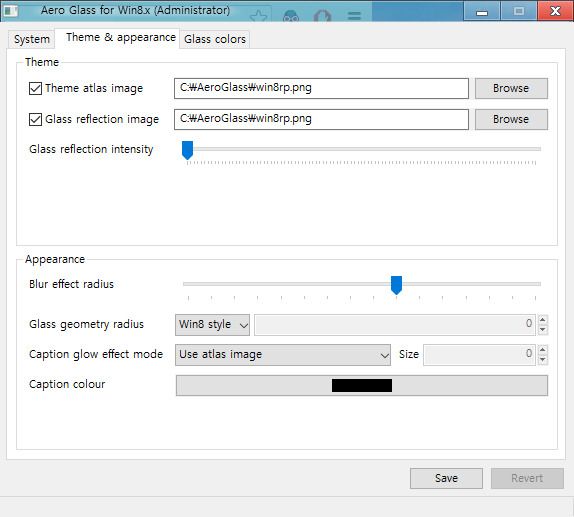
Task: Click the Glass geometry radius value field
Action: pyautogui.click(x=395, y=325)
